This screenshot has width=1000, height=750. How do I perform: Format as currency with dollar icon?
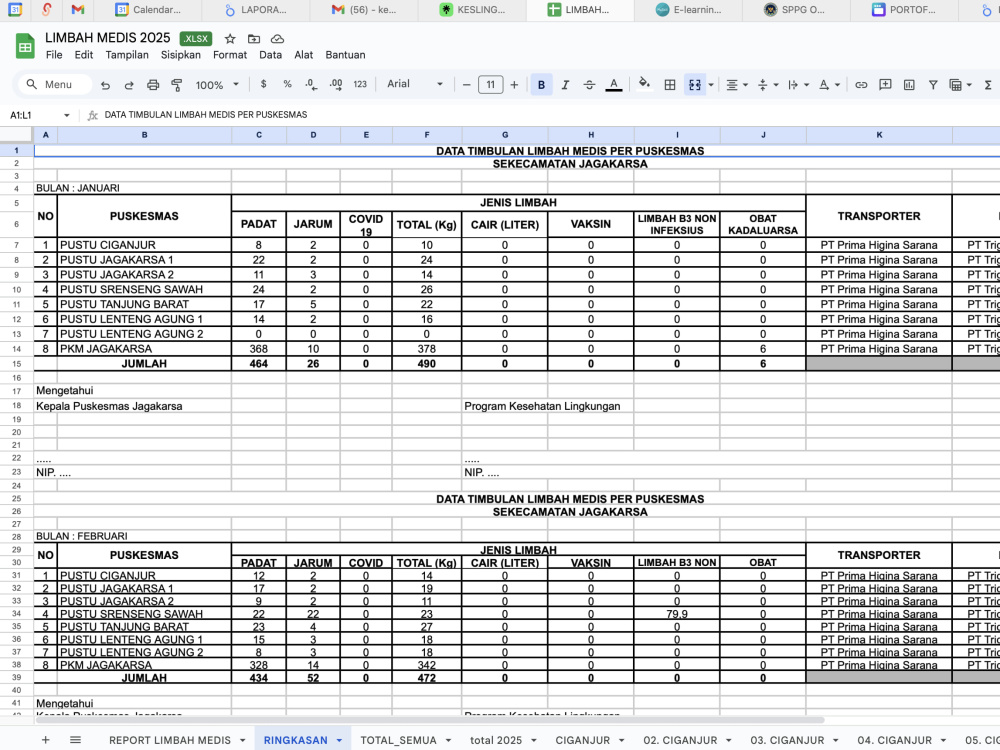[263, 84]
